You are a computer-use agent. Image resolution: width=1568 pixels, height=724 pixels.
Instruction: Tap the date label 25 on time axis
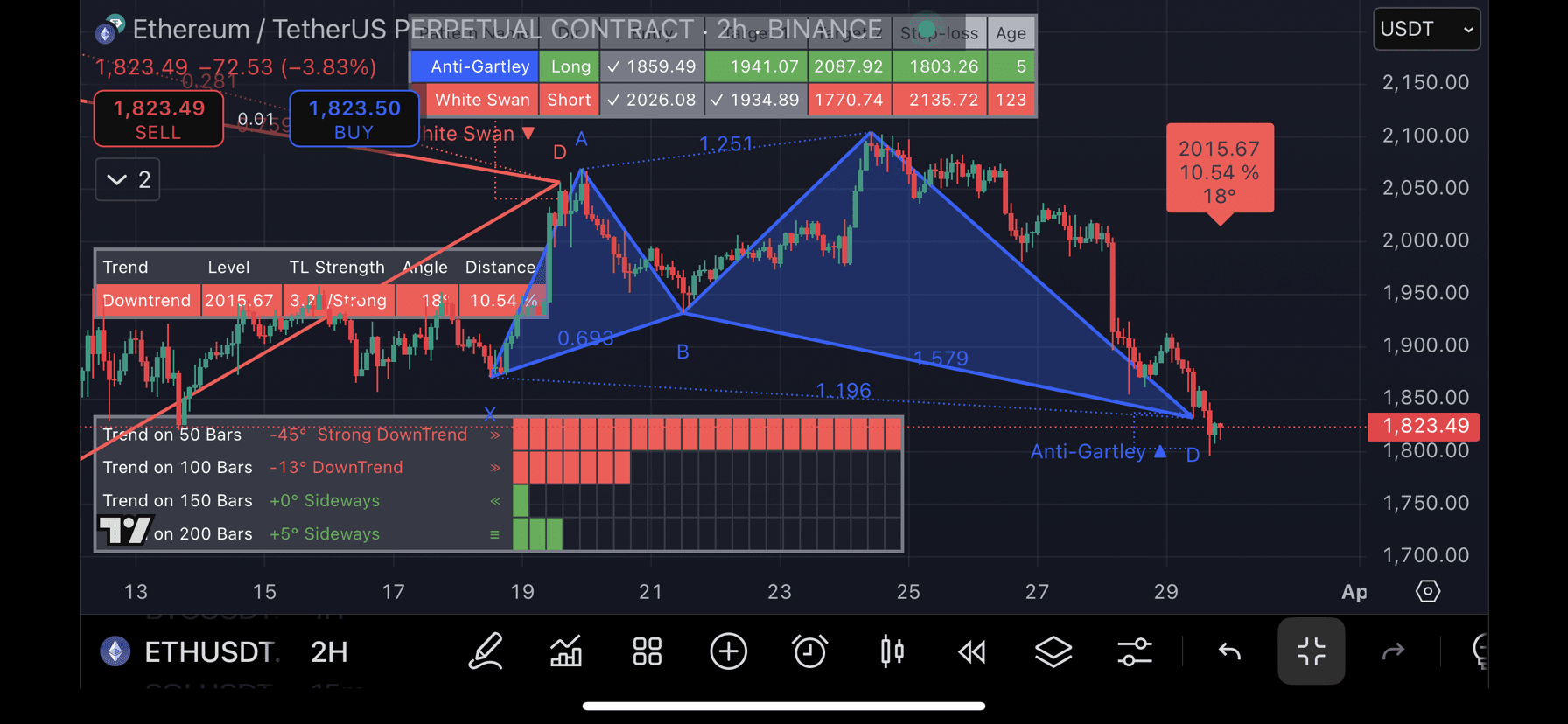(908, 592)
